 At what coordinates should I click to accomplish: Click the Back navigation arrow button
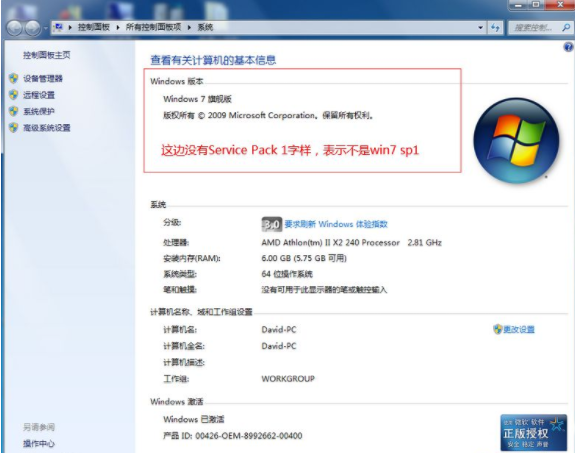(x=14, y=28)
